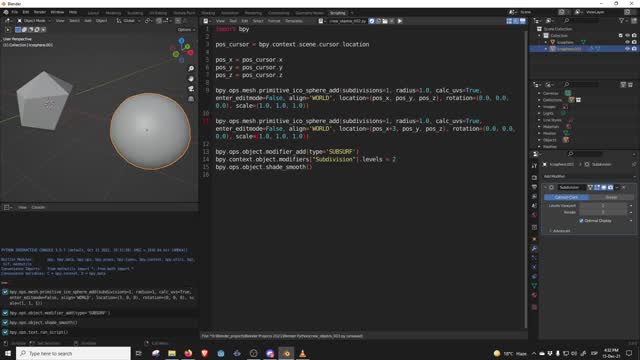The width and height of the screenshot is (640, 360).
Task: Toggle subdivision modifier edit mode display
Action: [597, 187]
